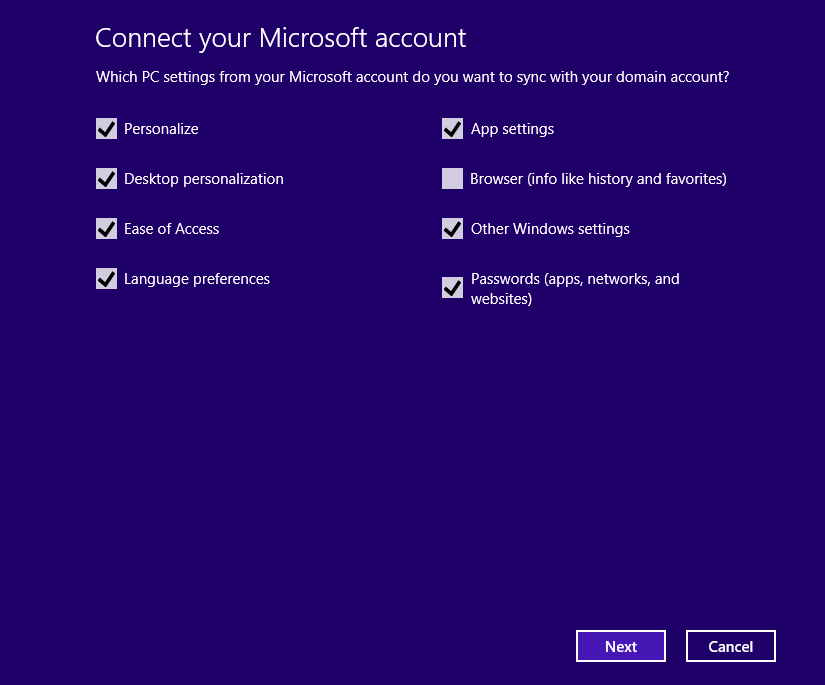
Task: Click the Next button
Action: coord(621,646)
